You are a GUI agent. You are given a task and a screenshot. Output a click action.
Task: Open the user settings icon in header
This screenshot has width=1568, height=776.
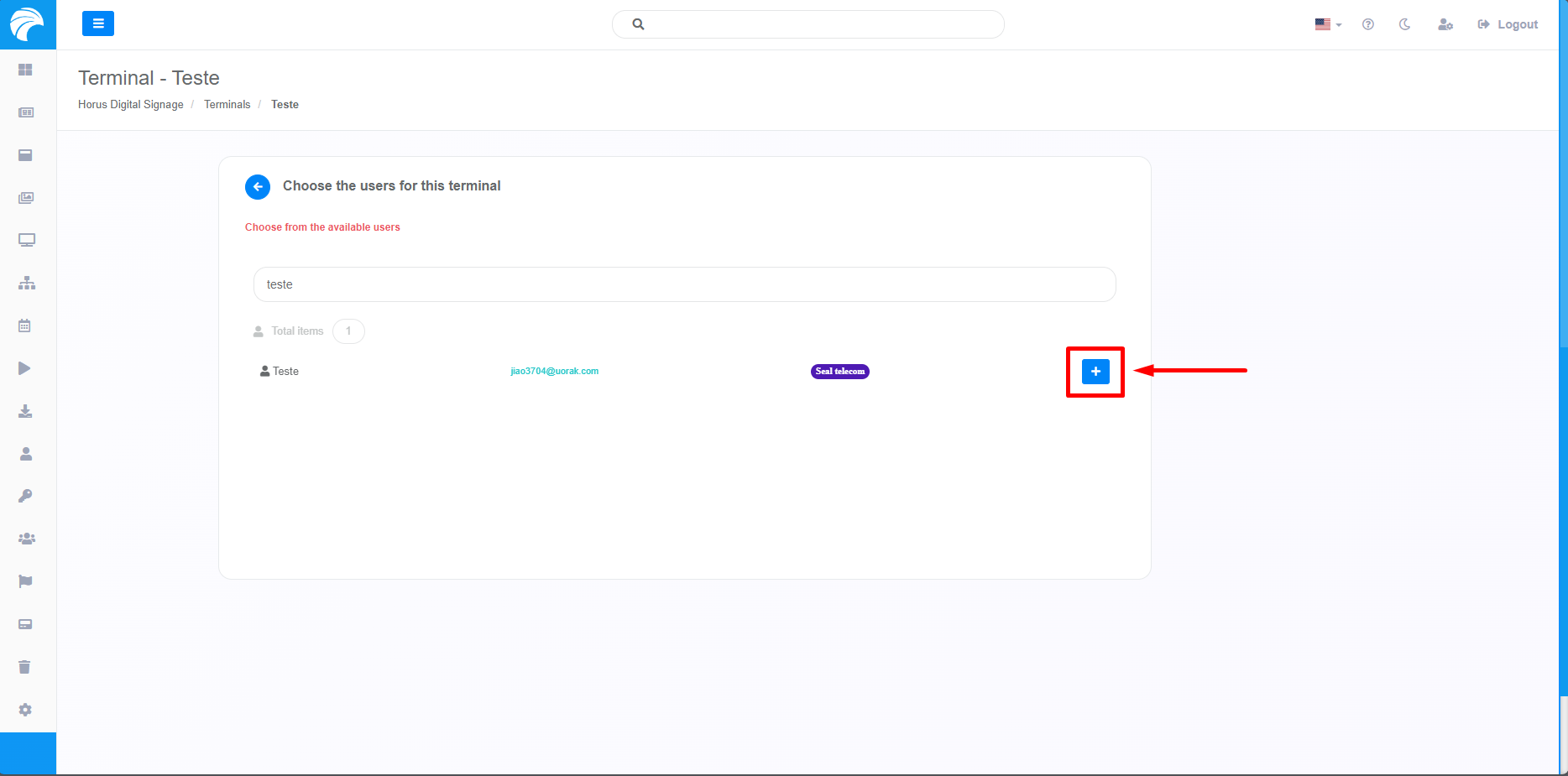1445,24
